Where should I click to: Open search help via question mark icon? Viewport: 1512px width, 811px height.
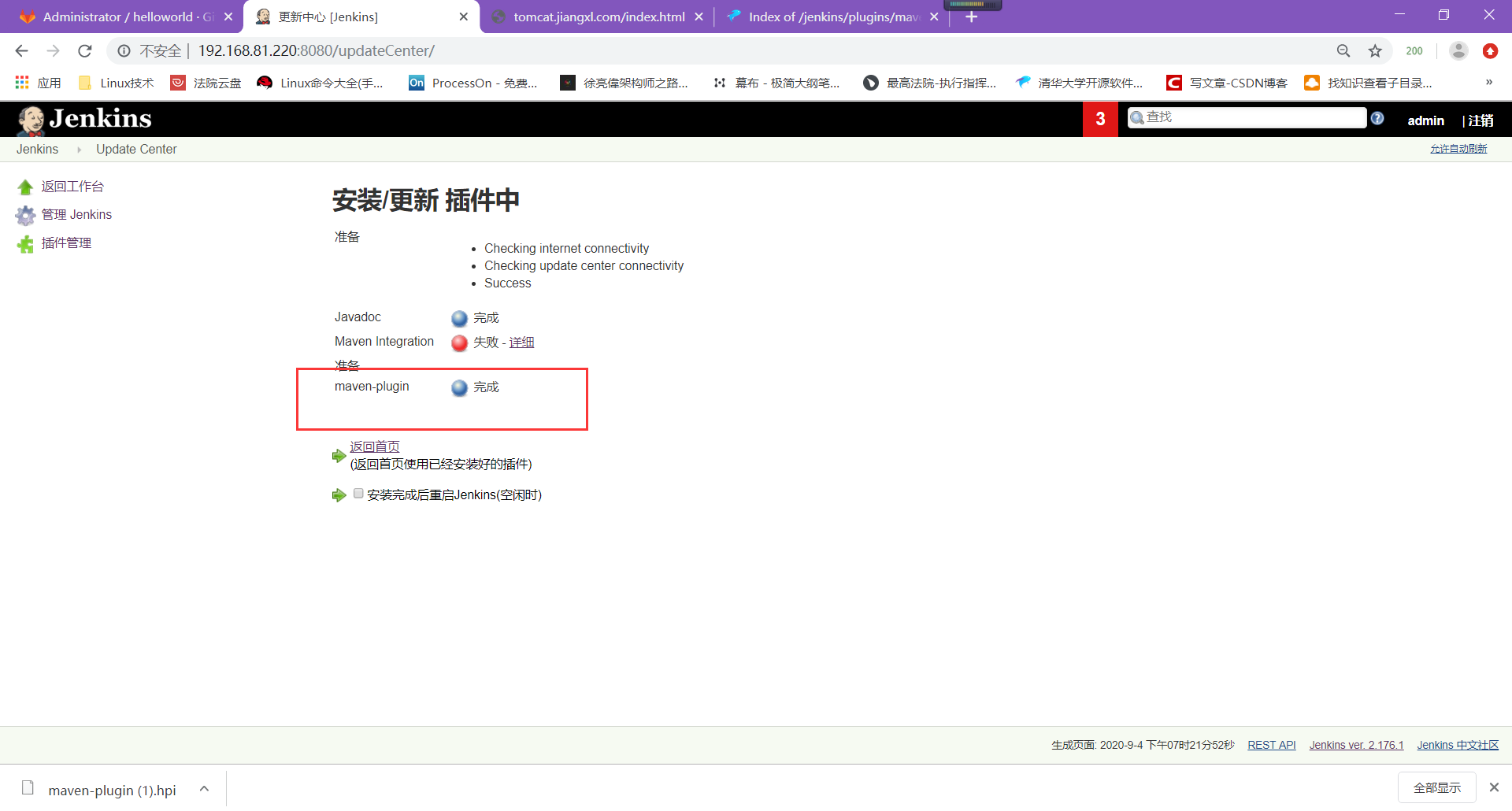(1378, 117)
